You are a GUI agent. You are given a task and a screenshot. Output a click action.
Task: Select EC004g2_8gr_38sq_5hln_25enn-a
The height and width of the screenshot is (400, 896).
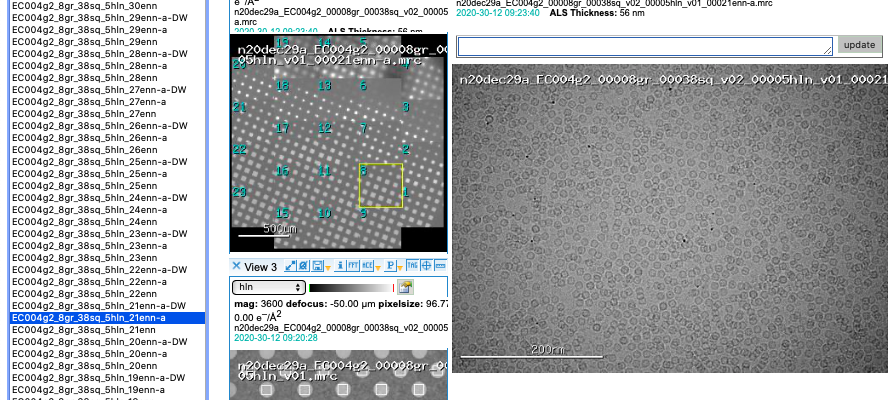[x=107, y=174]
